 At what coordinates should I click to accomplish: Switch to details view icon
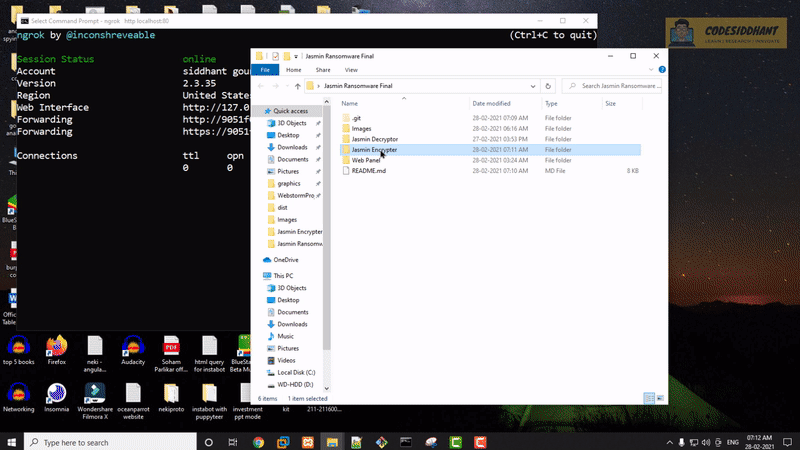[x=649, y=398]
